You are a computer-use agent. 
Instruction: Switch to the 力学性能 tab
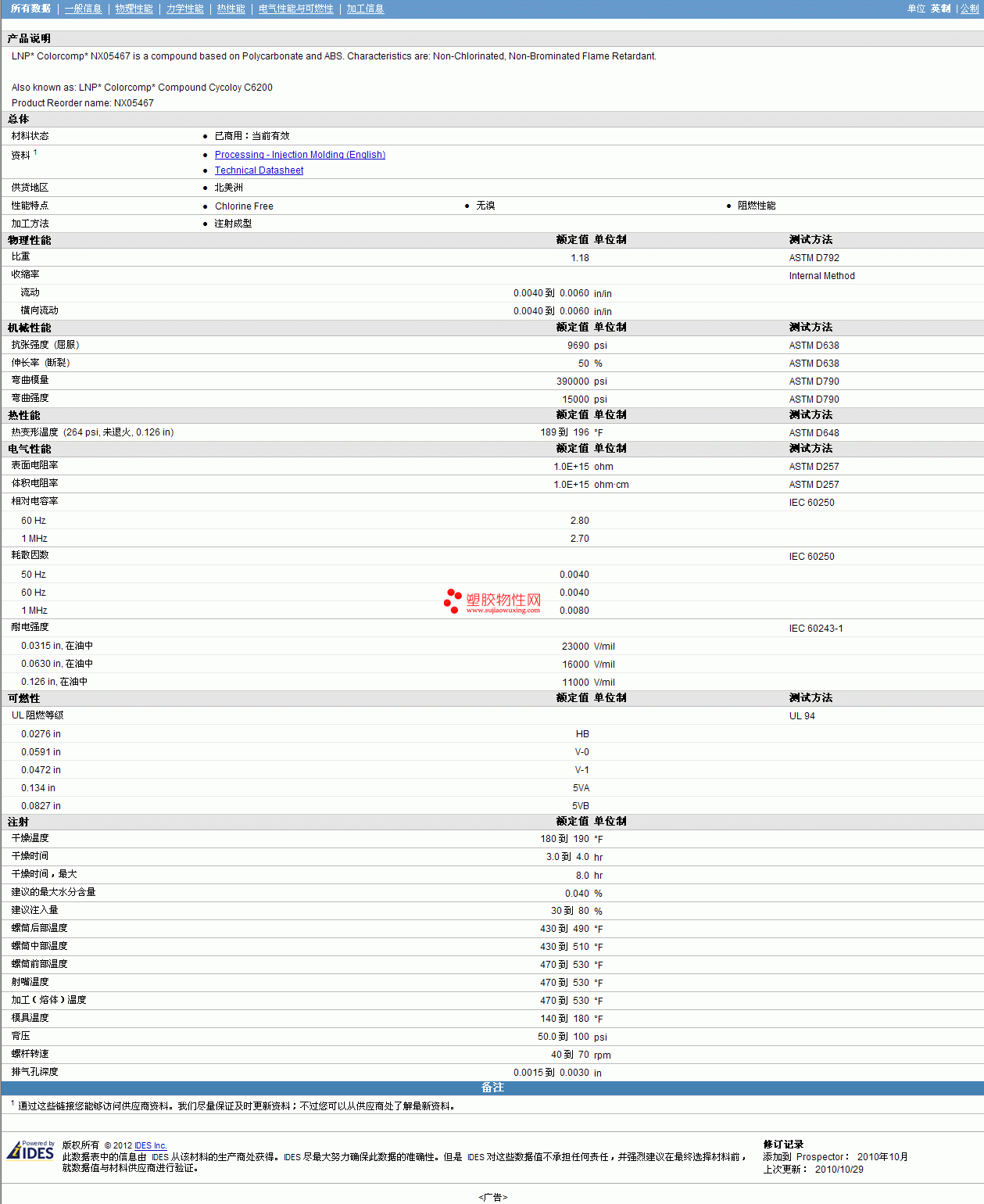(x=184, y=9)
